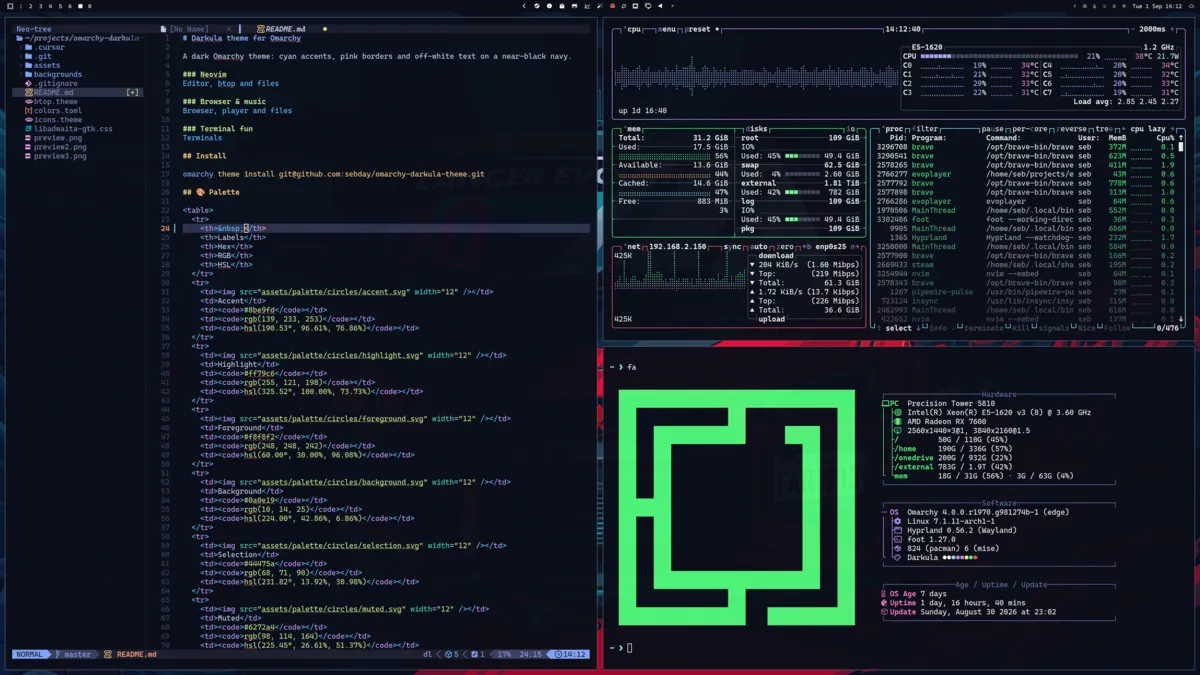Toggle pause in btop proc panel
The image size is (1200, 675).
click(993, 129)
